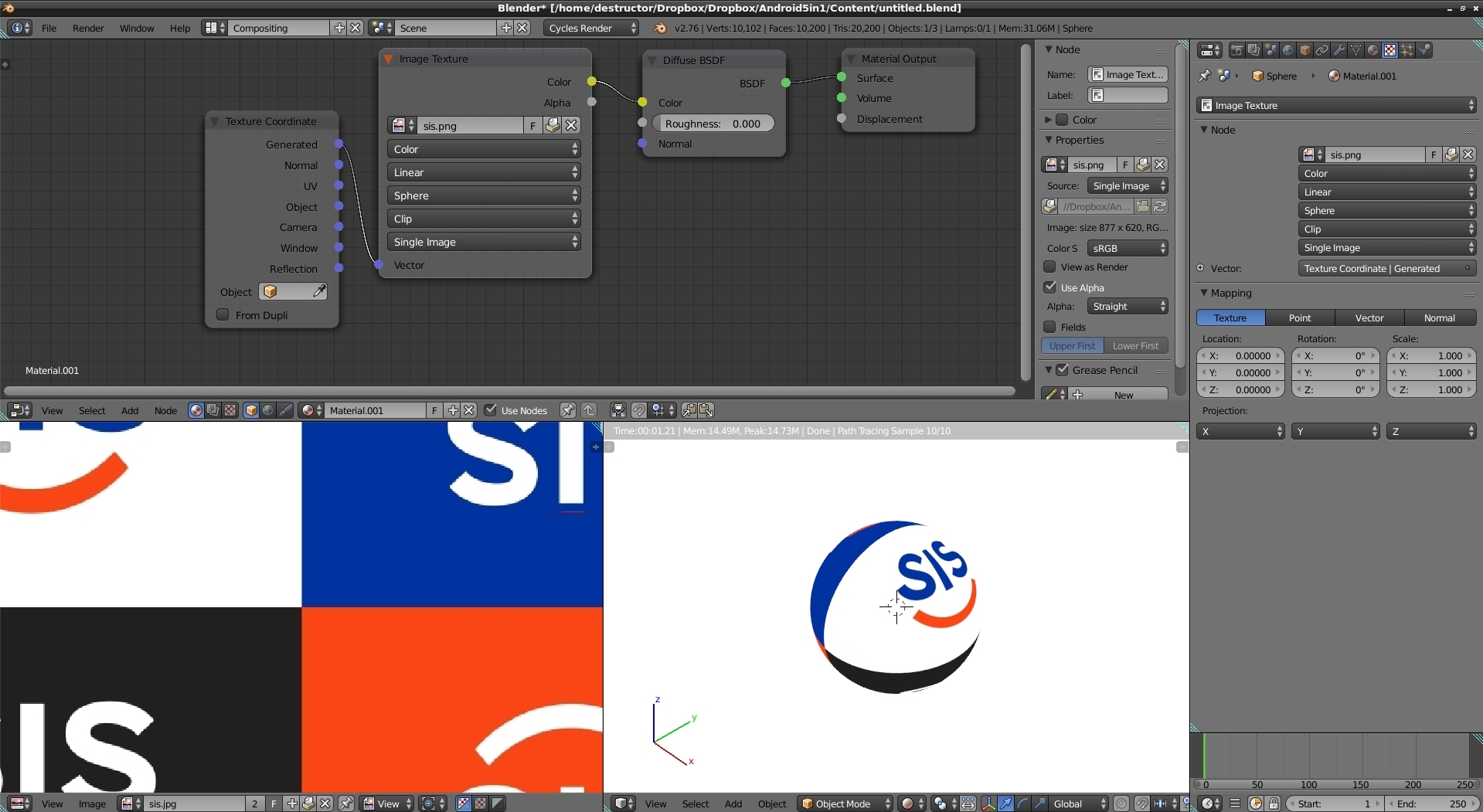Image resolution: width=1483 pixels, height=812 pixels.
Task: Open Color dropdown in Image Texture node
Action: pos(484,149)
